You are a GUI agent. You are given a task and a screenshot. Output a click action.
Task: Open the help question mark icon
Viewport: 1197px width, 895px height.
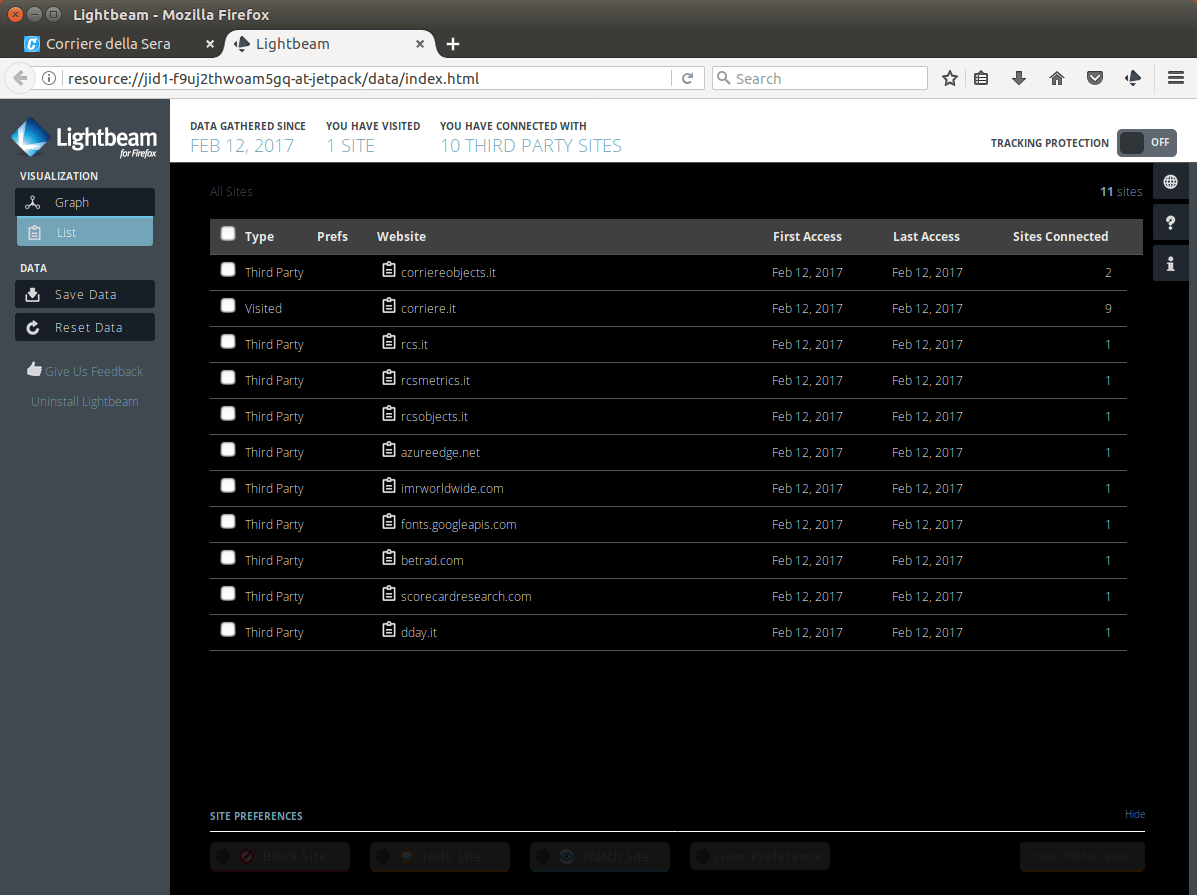(1170, 222)
